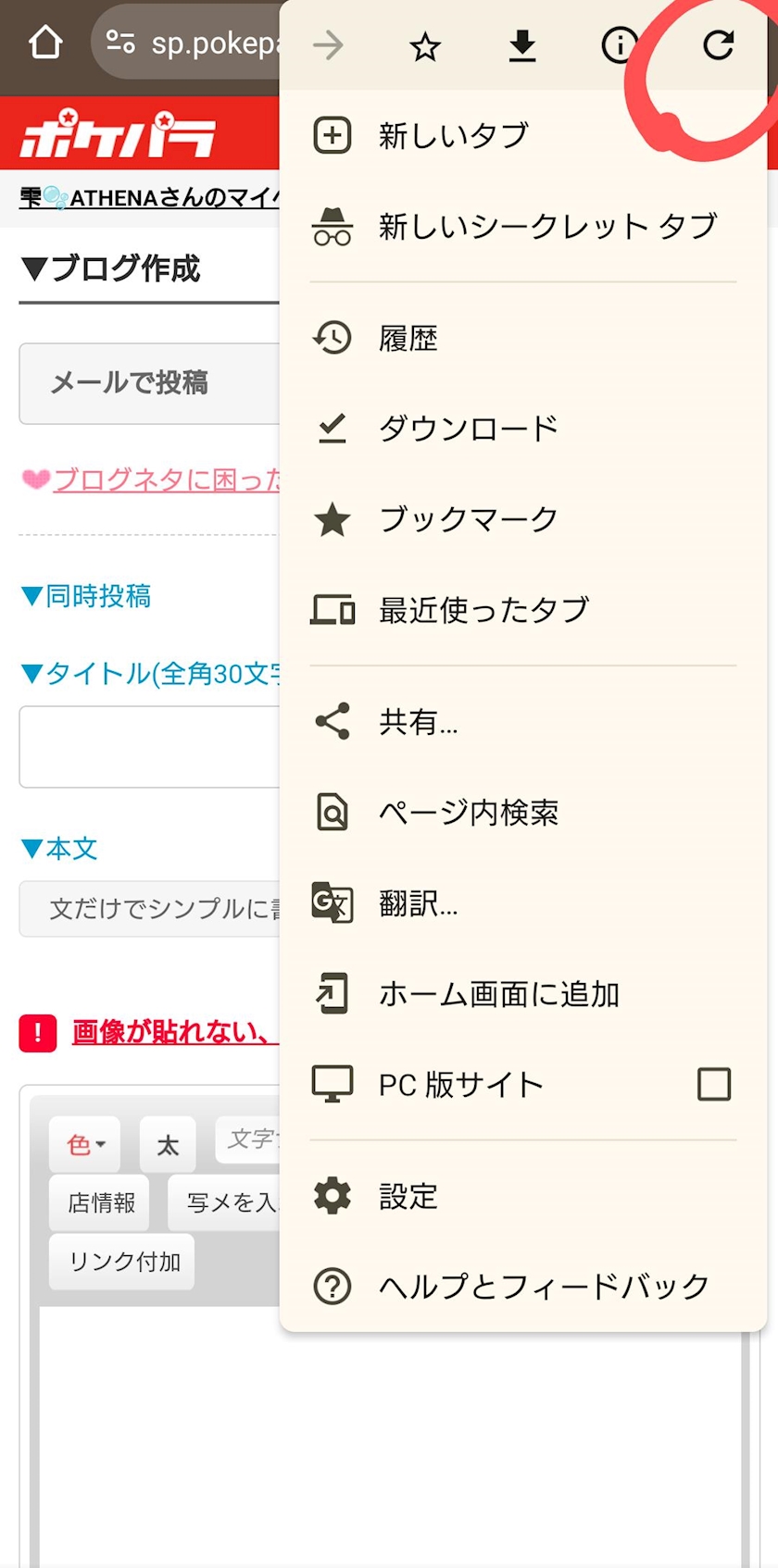
Task: Open page info circle icon
Action: (619, 44)
